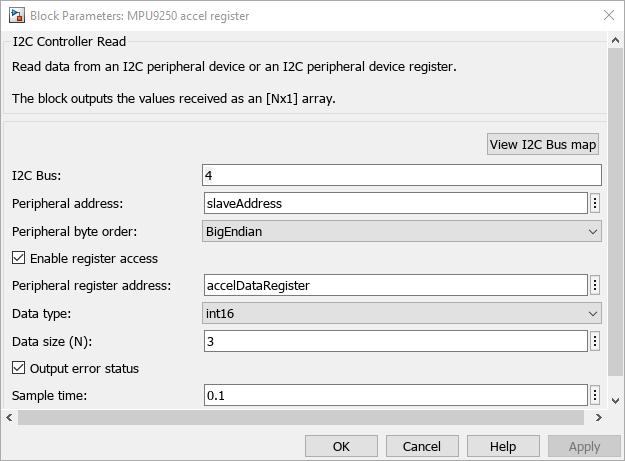Image resolution: width=625 pixels, height=461 pixels.
Task: Confirm with the OK button
Action: pos(341,446)
